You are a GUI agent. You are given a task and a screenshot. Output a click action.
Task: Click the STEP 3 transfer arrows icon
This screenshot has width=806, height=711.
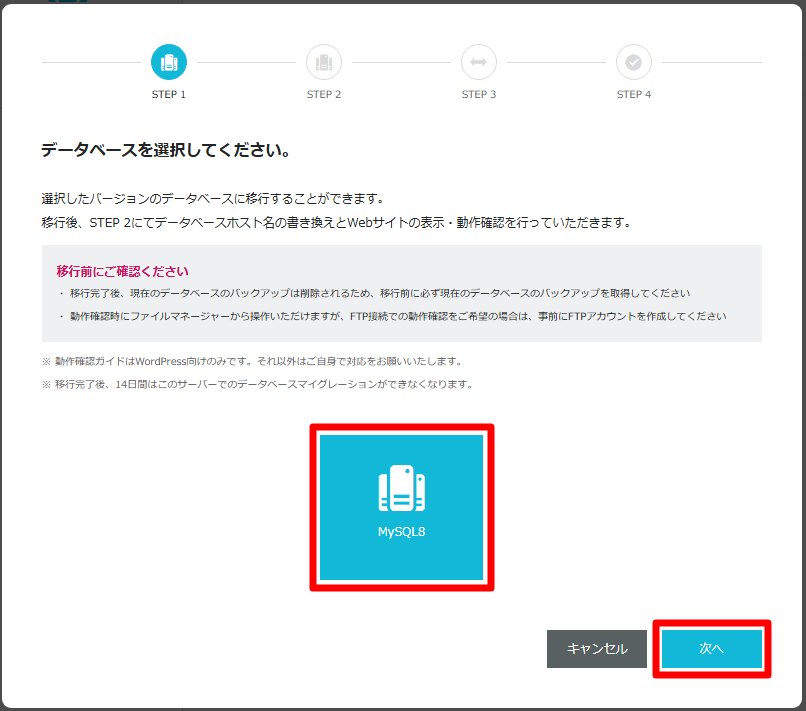coord(478,61)
